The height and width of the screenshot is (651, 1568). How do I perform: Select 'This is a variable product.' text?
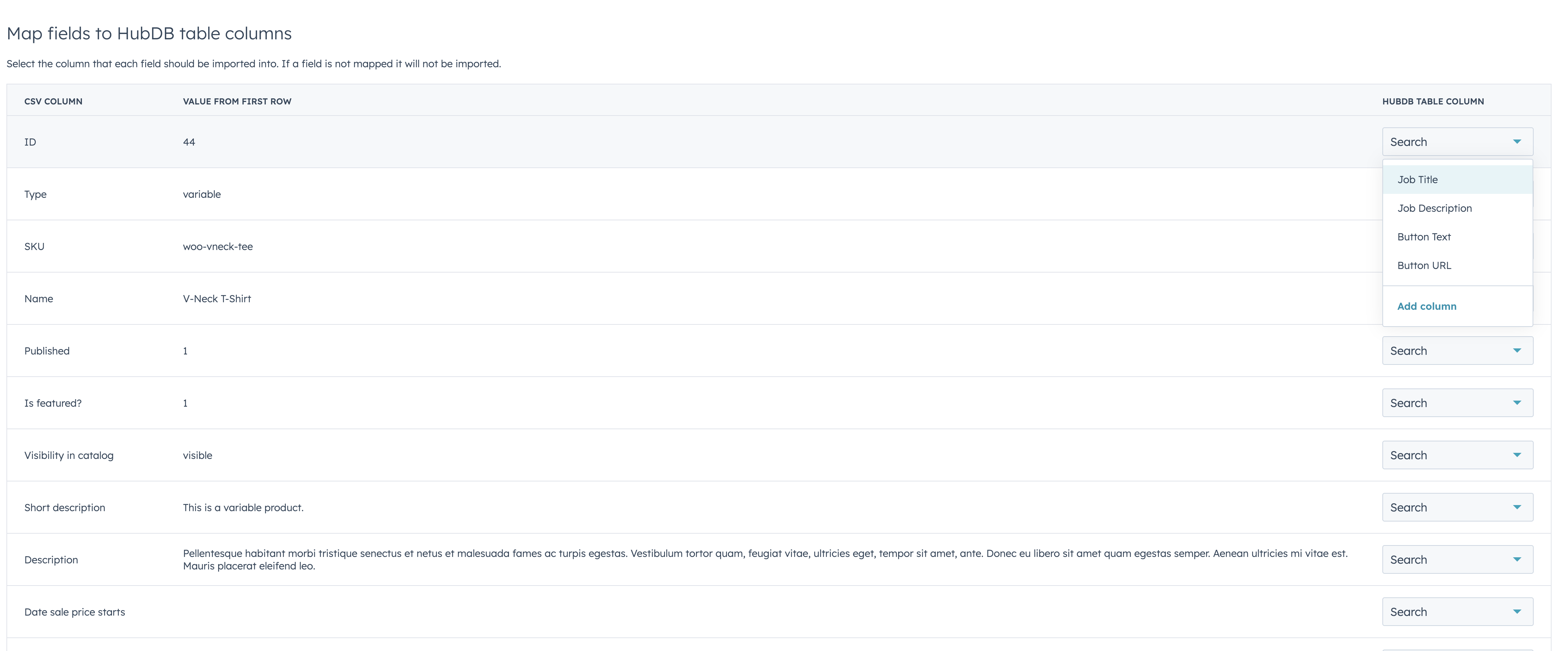click(x=243, y=508)
